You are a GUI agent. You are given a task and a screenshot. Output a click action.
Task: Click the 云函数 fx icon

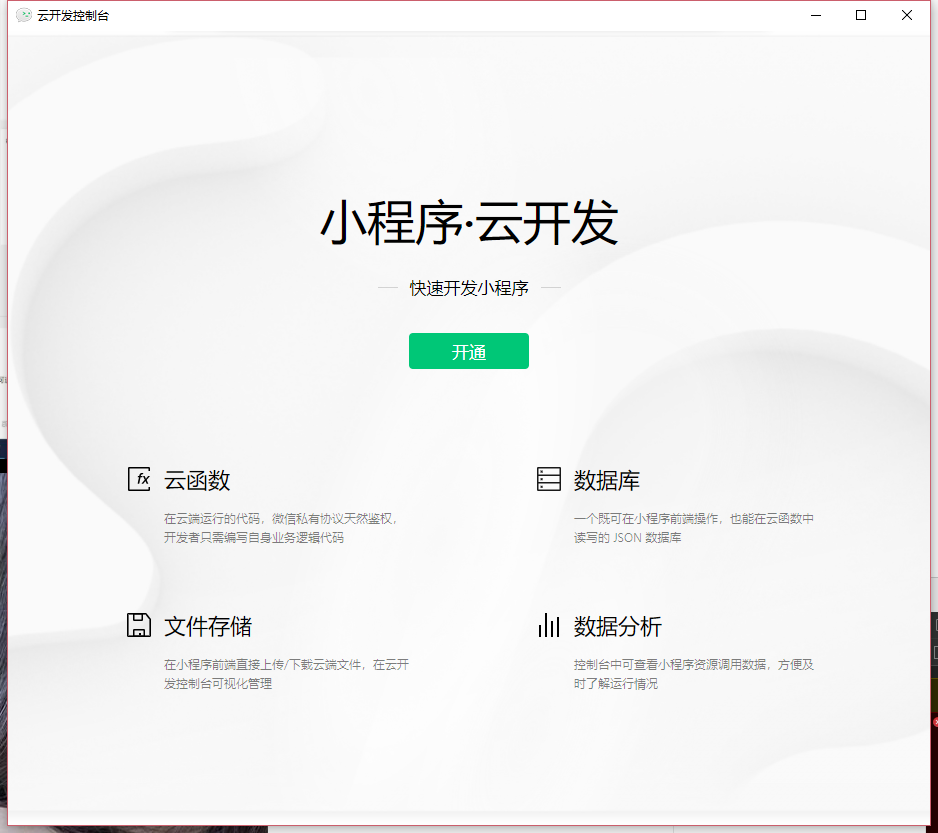click(139, 479)
